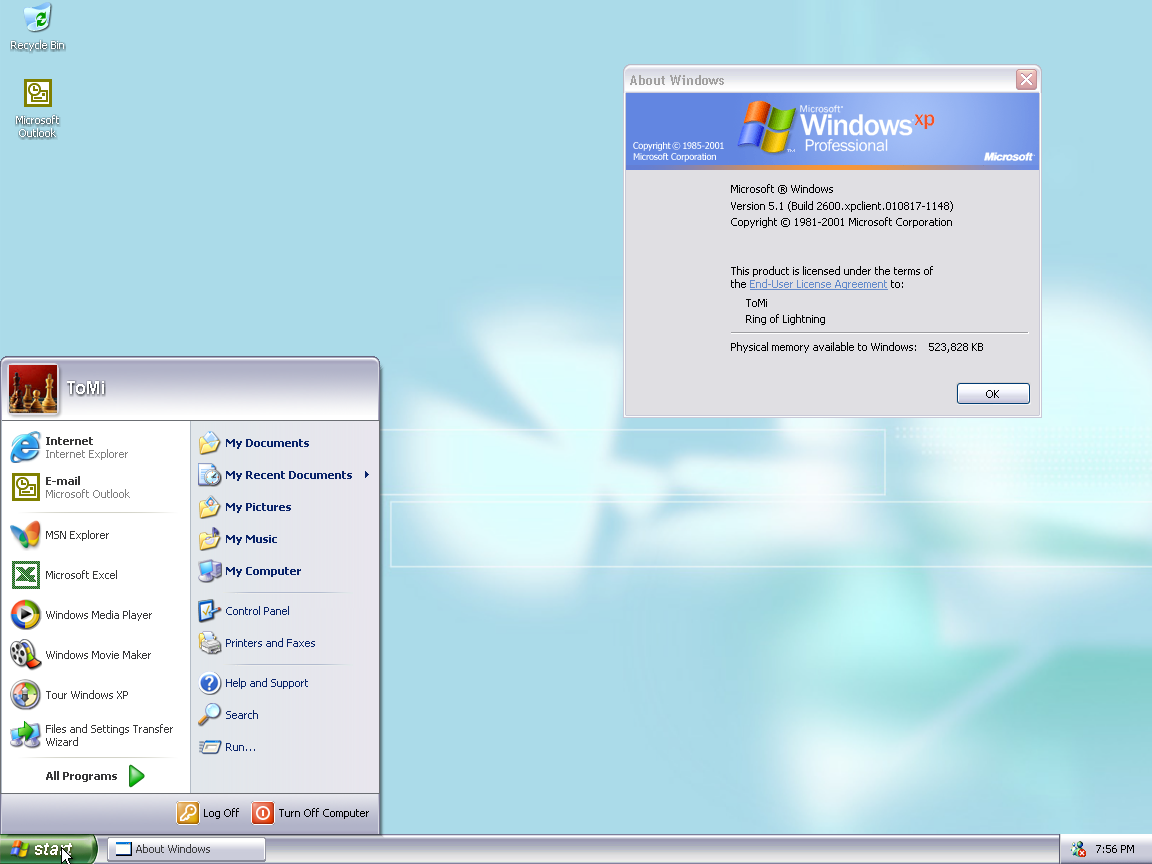Expand All Programs list
Viewport: 1152px width, 864px height.
[x=95, y=776]
